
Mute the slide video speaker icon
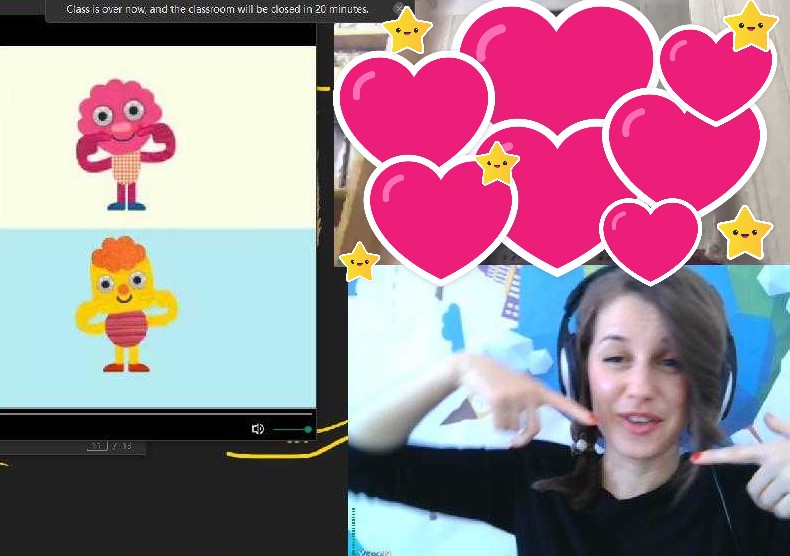pyautogui.click(x=257, y=429)
